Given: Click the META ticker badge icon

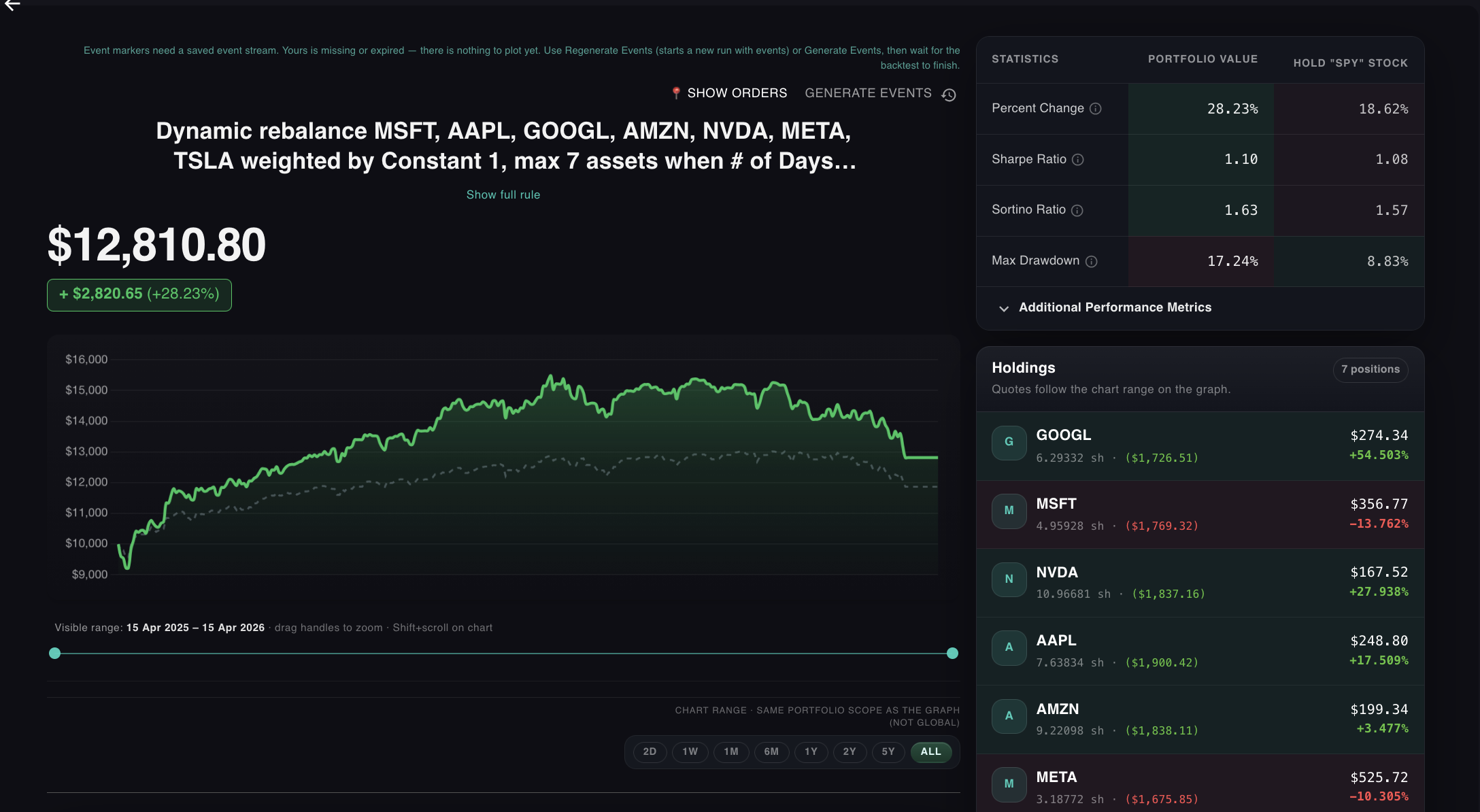Looking at the screenshot, I should [x=1009, y=784].
